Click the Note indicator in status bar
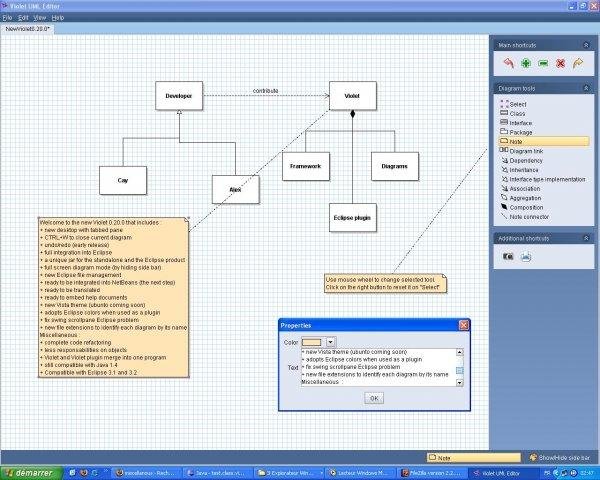Image resolution: width=600 pixels, height=480 pixels. [474, 457]
